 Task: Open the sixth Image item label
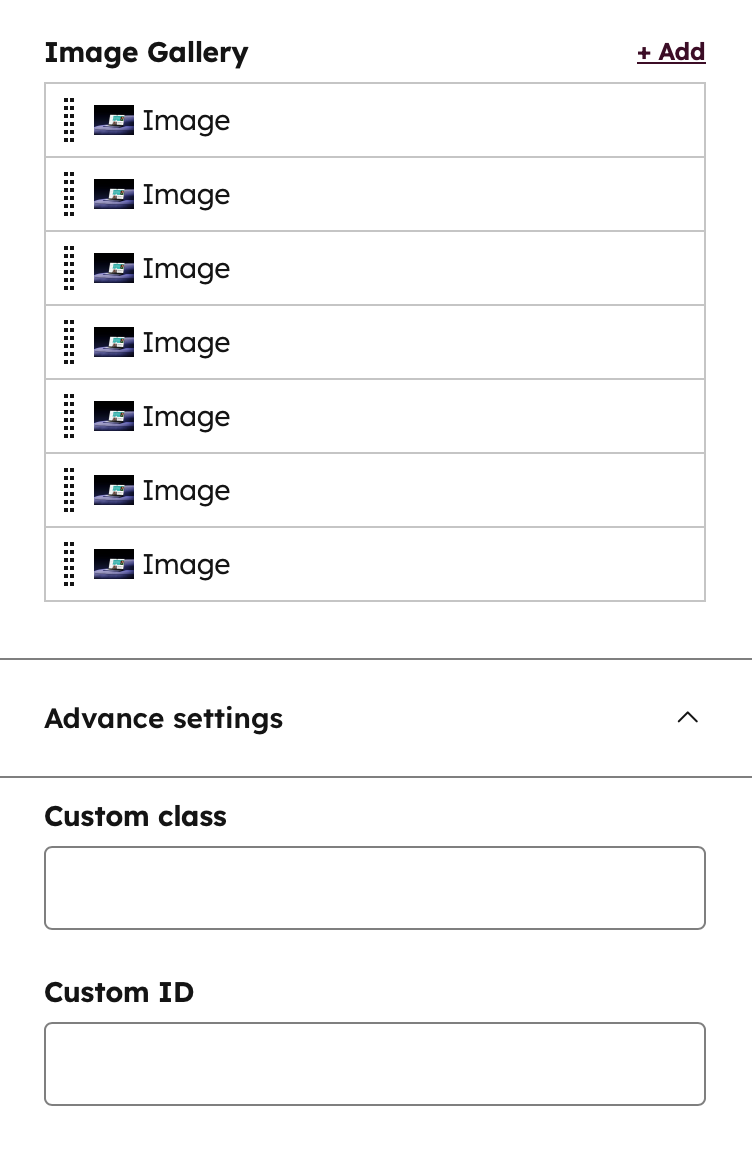pos(187,491)
